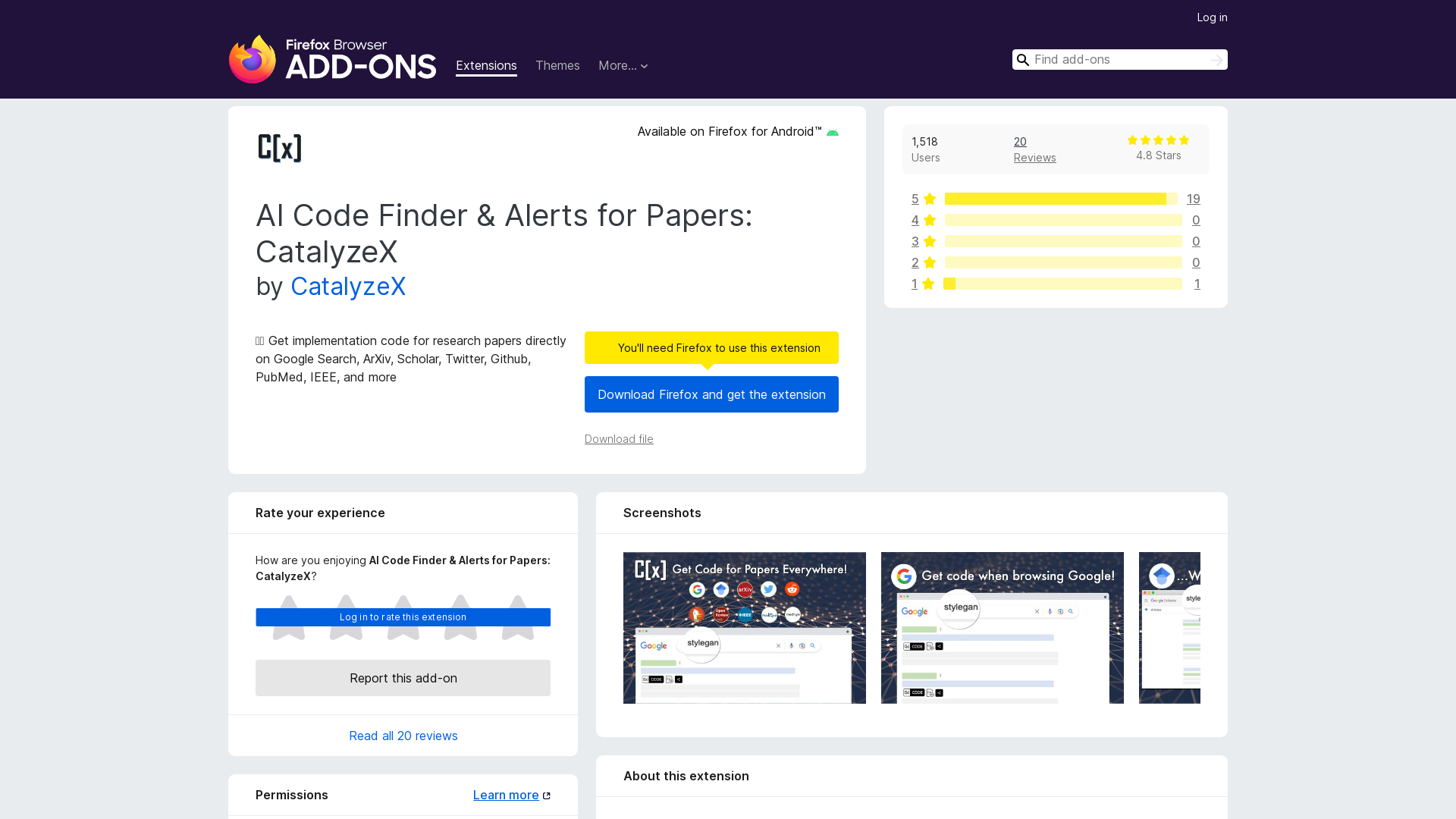Click the star icon beside rating 3
1456x819 pixels.
[930, 241]
